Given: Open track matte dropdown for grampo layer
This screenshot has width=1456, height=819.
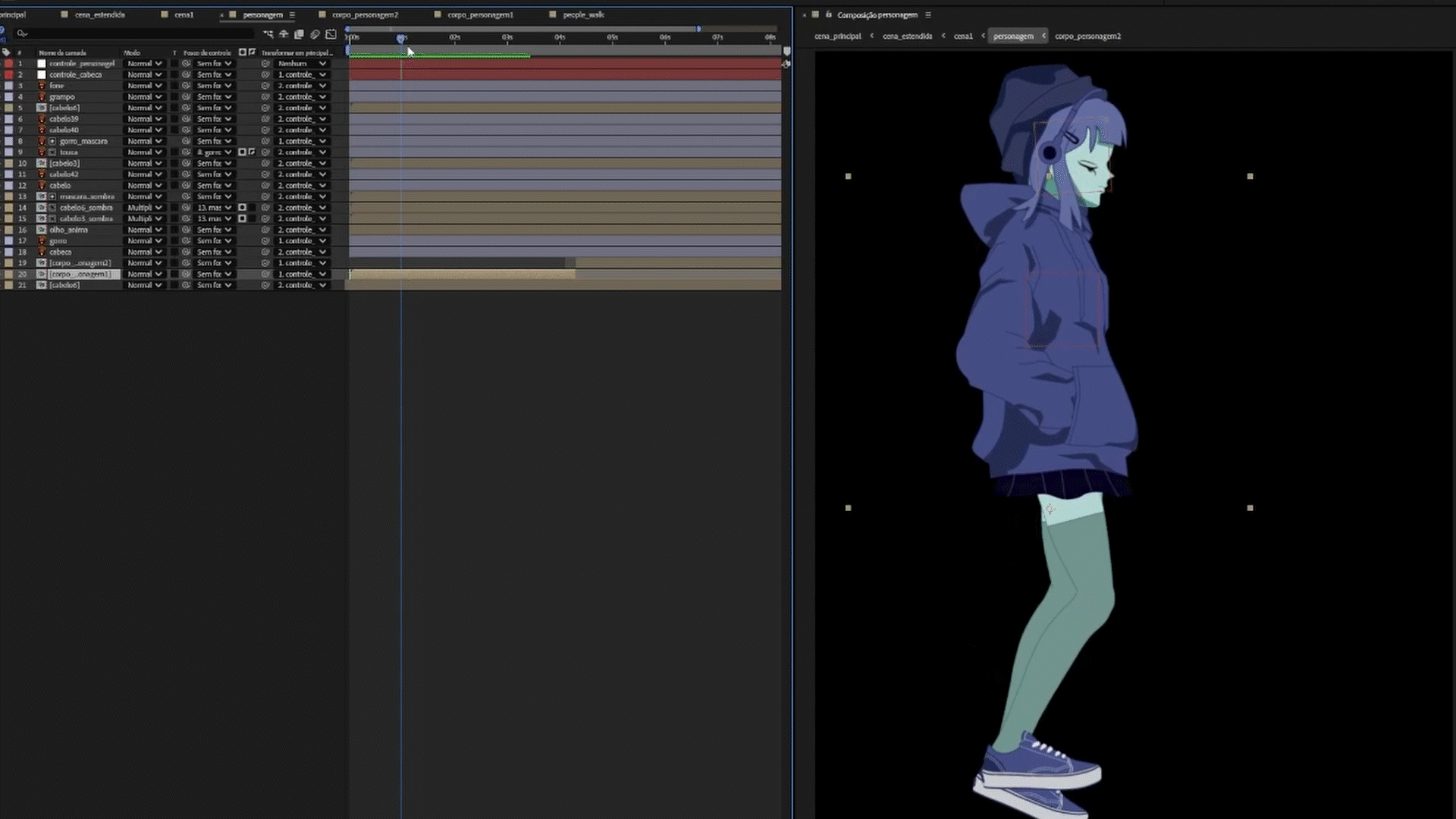Looking at the screenshot, I should pos(215,96).
